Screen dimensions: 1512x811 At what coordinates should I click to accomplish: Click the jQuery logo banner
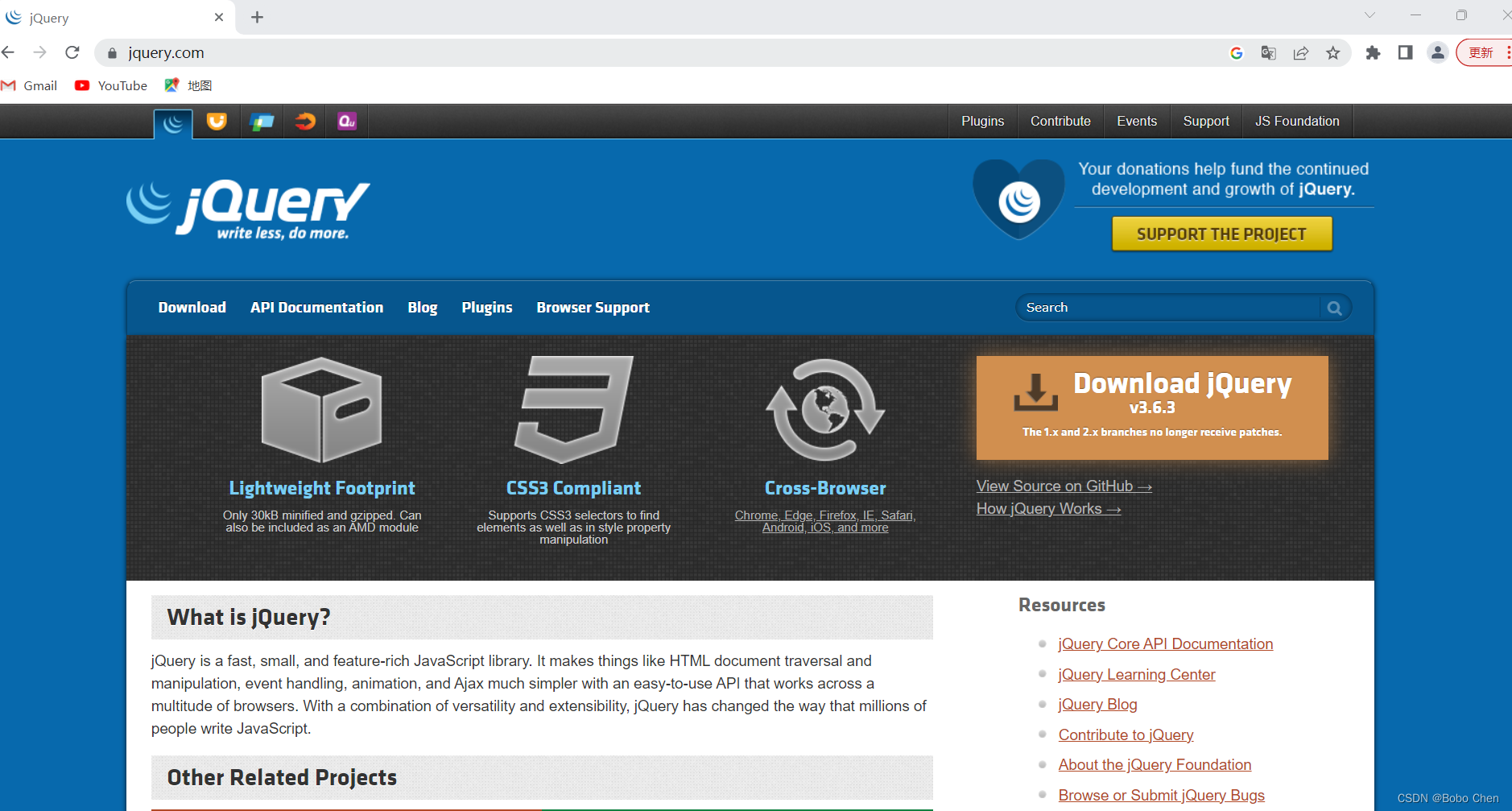point(248,209)
